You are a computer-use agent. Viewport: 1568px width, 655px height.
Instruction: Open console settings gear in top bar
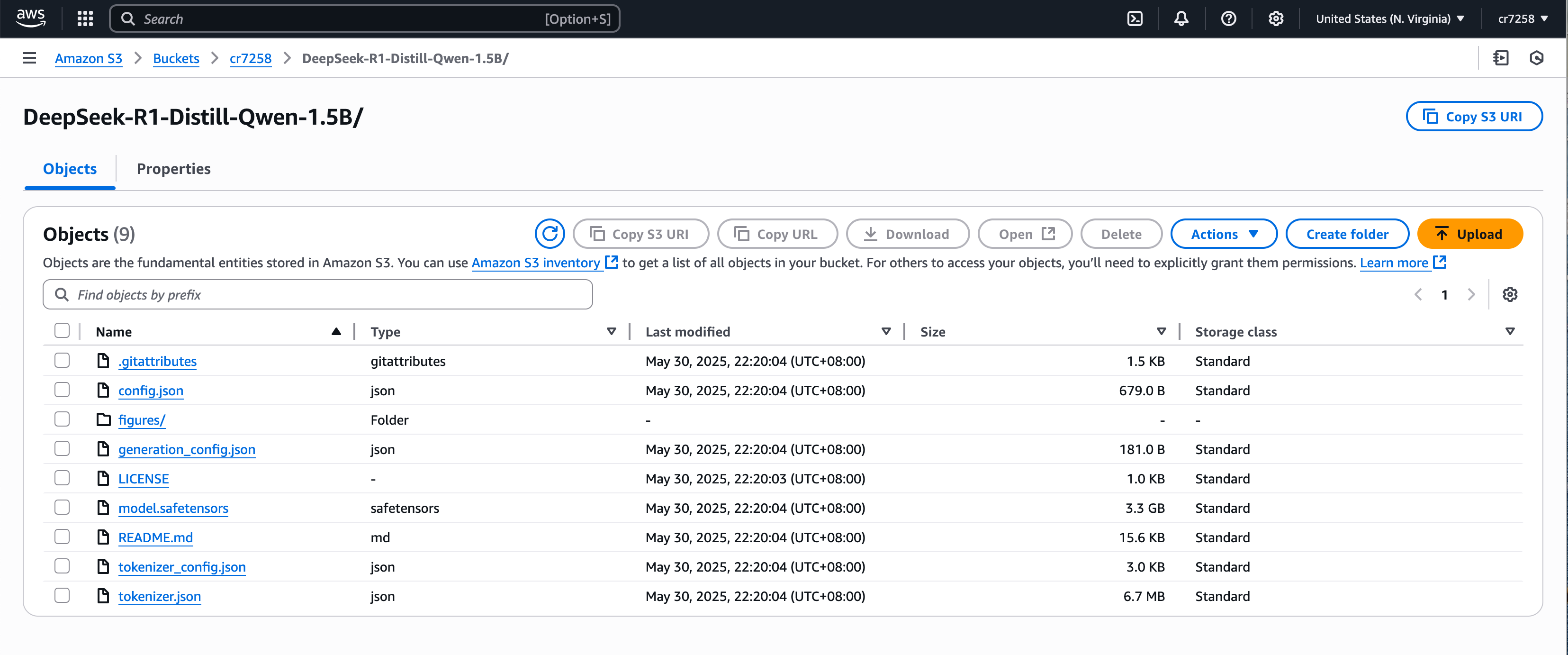tap(1276, 19)
